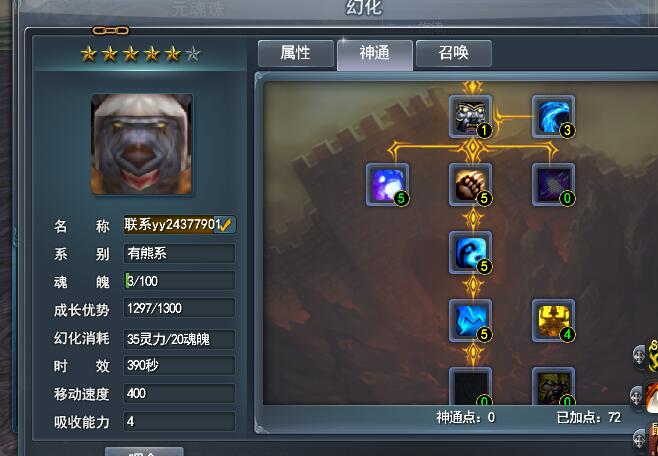This screenshot has width=658, height=456.
Task: Open the 神通 tab
Action: click(x=375, y=54)
